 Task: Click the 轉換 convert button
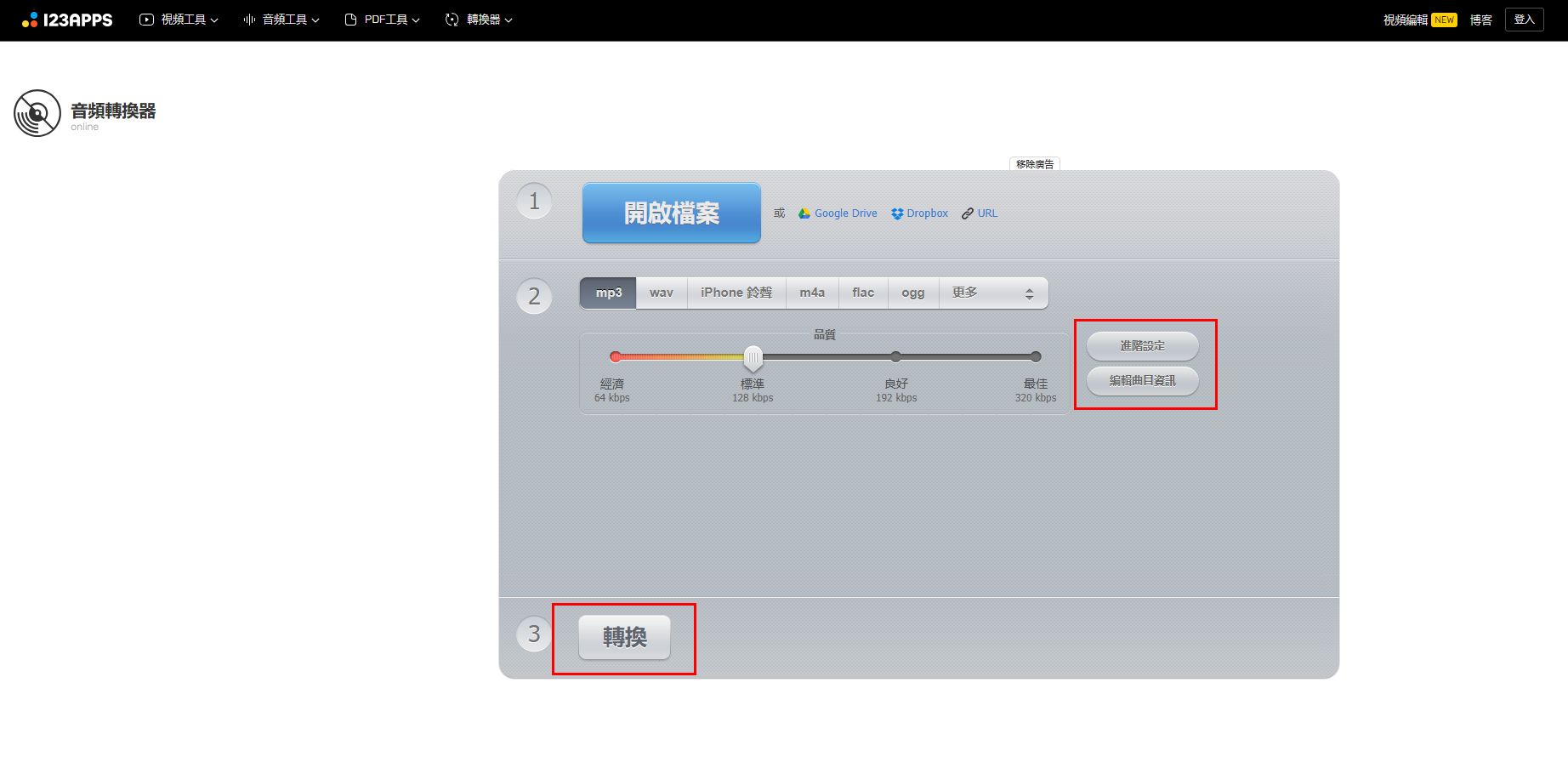click(625, 637)
